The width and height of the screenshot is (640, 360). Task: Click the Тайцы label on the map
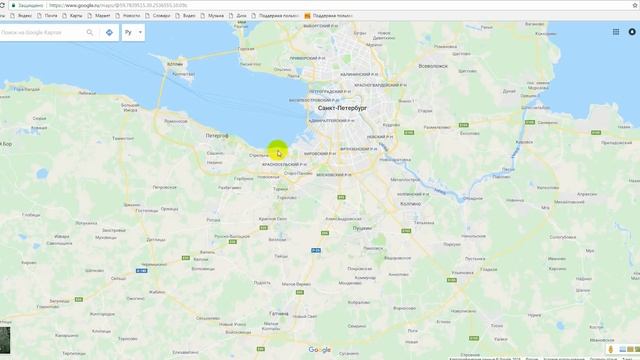[281, 256]
